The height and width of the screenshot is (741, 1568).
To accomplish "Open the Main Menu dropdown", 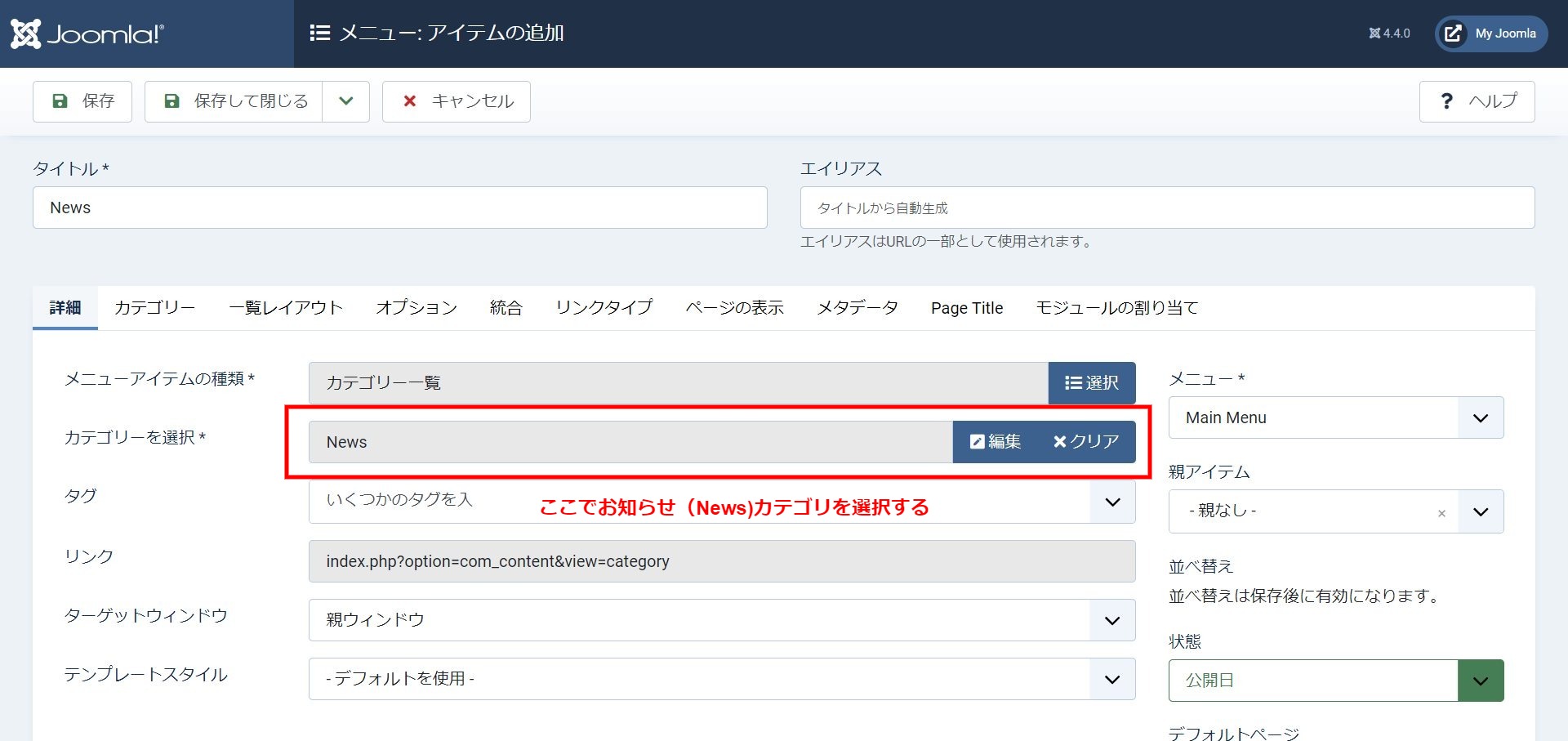I will pos(1335,417).
